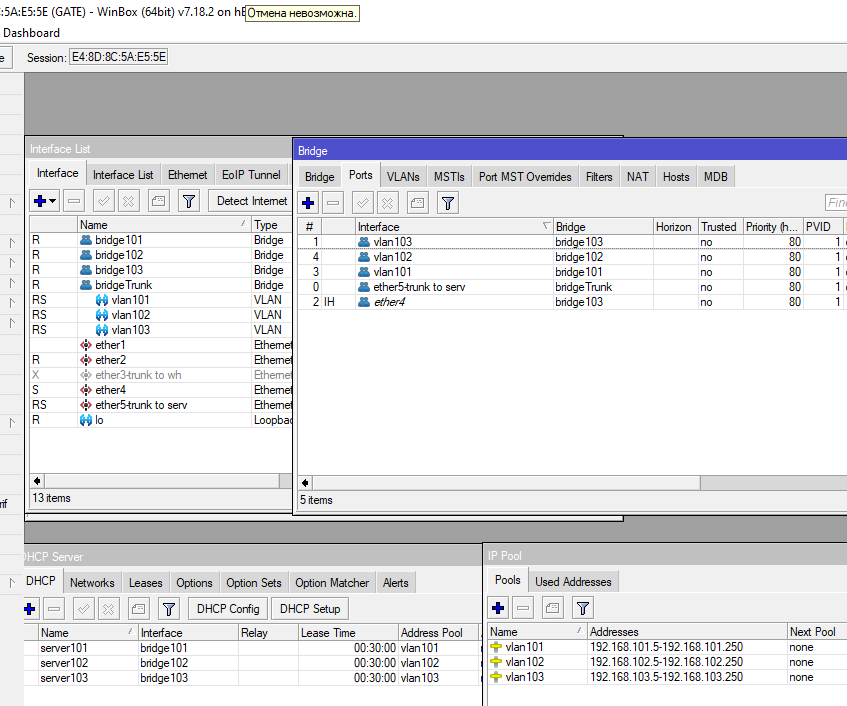The image size is (847, 706).
Task: Open filter in Interface List toolbar
Action: (189, 201)
